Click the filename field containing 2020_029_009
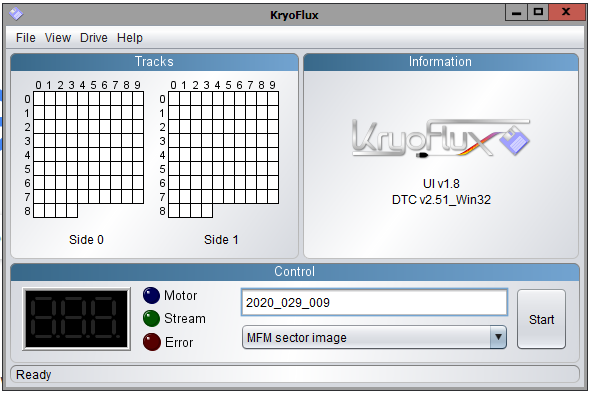The width and height of the screenshot is (591, 394). tap(374, 302)
